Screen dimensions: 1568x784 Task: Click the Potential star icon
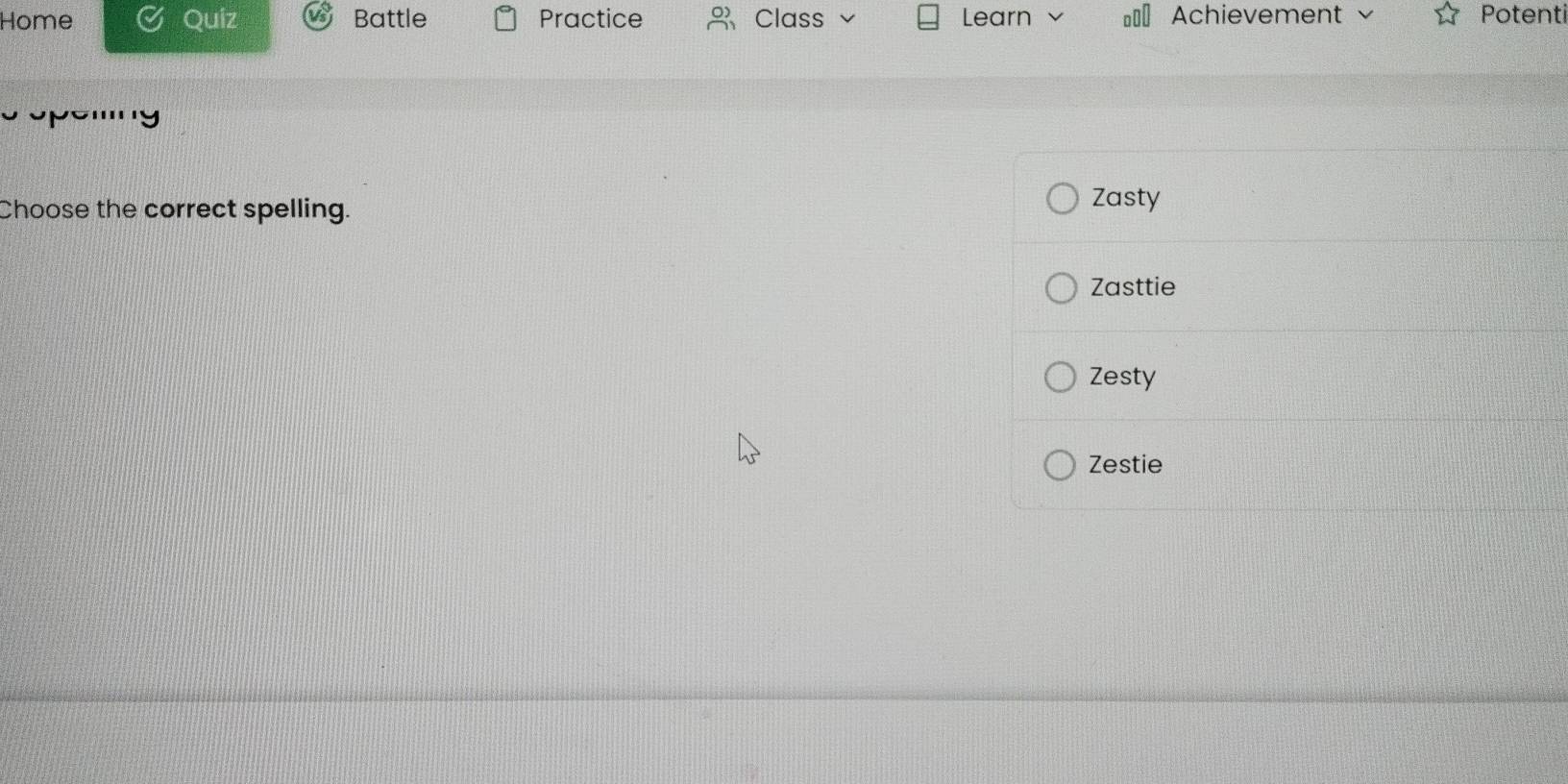(x=1446, y=14)
